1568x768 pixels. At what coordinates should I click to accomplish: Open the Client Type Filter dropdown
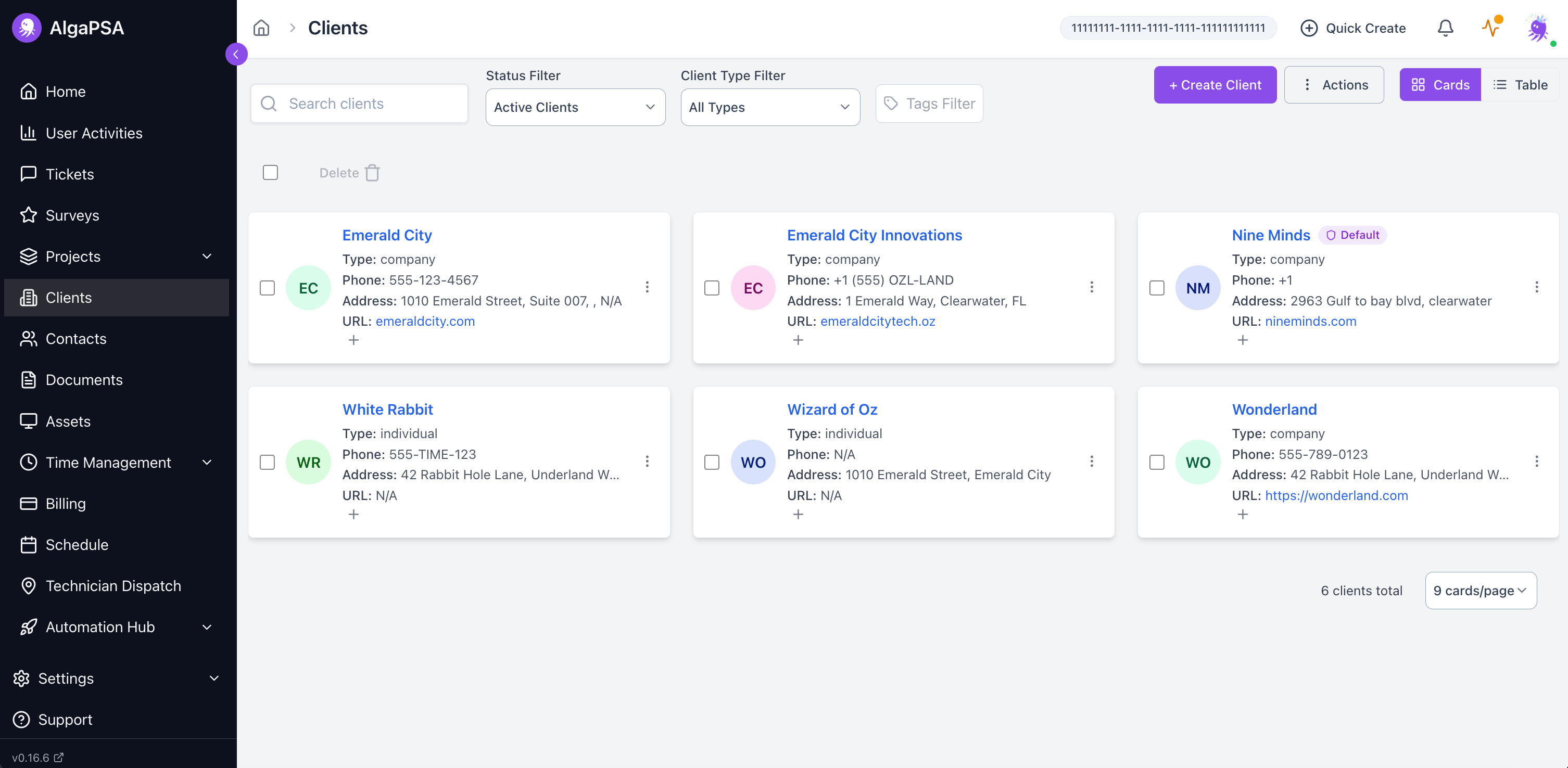coord(769,107)
